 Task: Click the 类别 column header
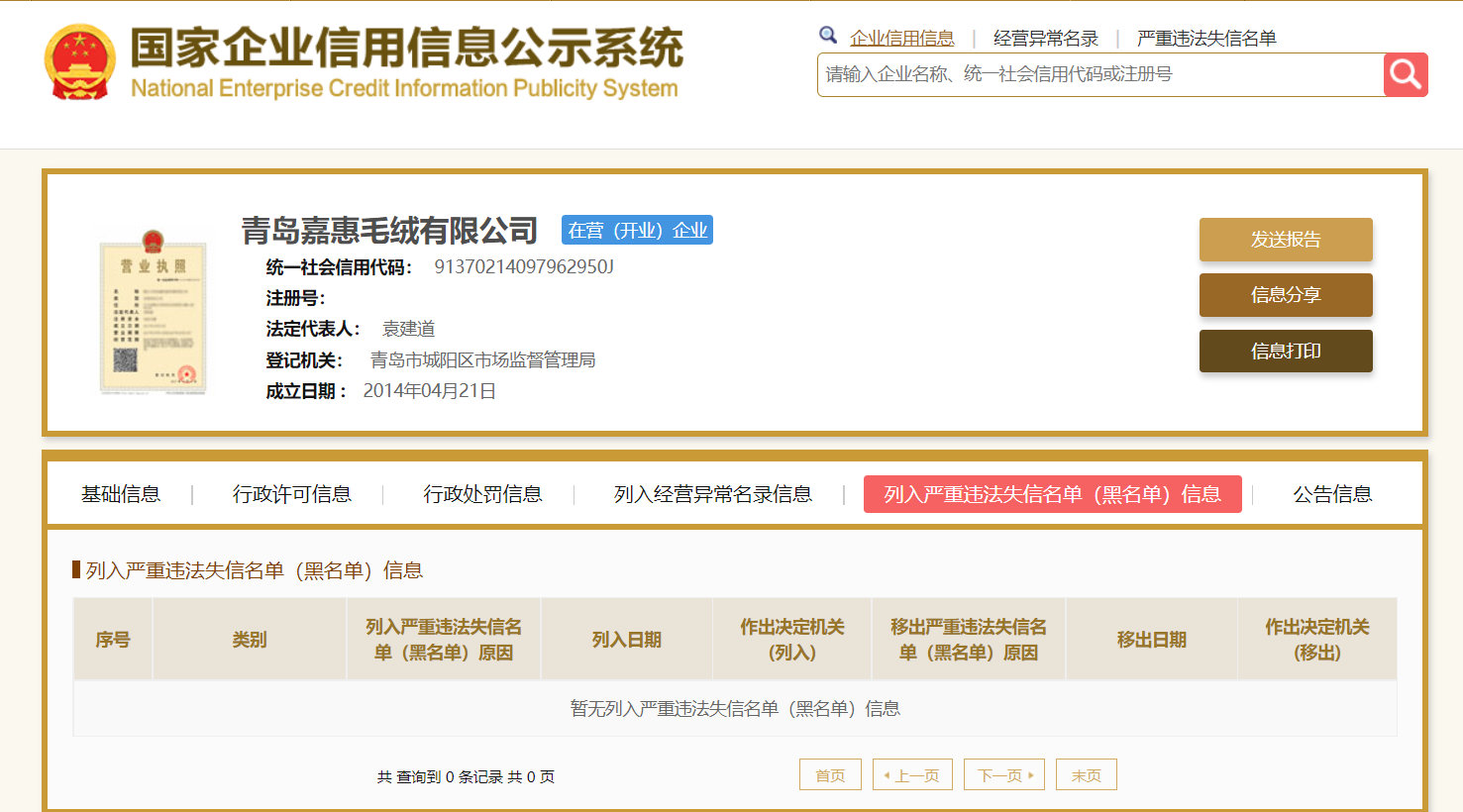[250, 639]
